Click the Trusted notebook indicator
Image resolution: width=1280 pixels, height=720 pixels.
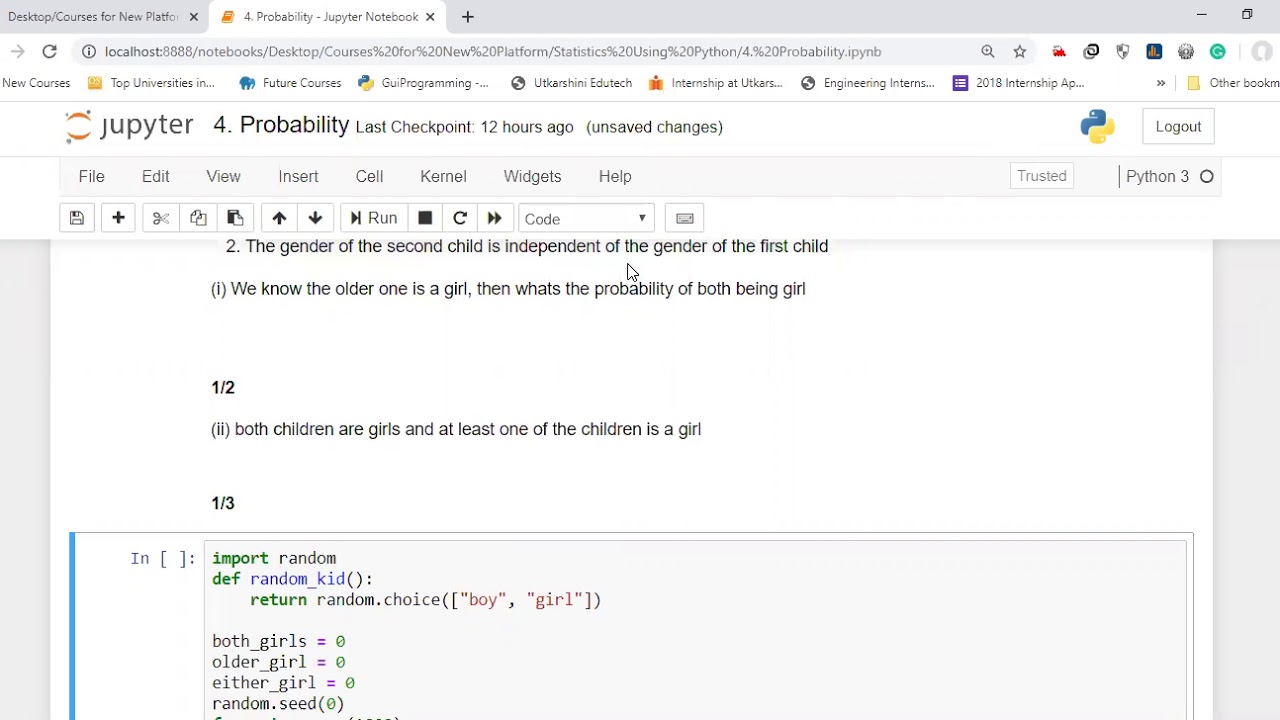point(1042,176)
